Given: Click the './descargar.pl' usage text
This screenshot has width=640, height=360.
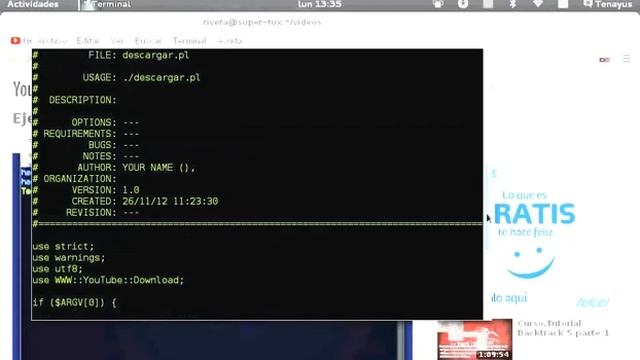Looking at the screenshot, I should [x=161, y=78].
